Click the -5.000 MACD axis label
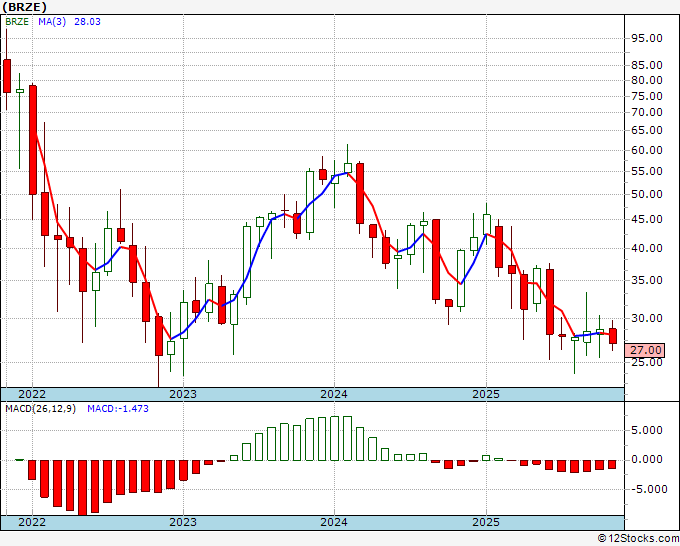This screenshot has height=546, width=680. click(x=646, y=489)
